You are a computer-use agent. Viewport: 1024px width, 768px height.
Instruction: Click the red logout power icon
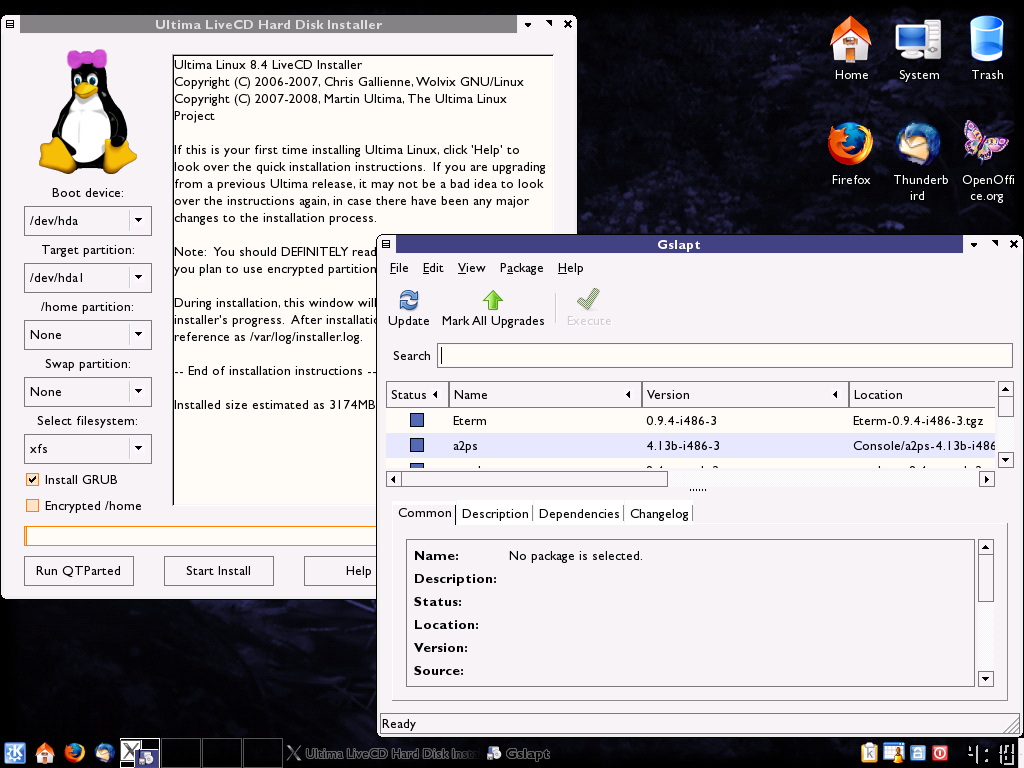click(940, 754)
